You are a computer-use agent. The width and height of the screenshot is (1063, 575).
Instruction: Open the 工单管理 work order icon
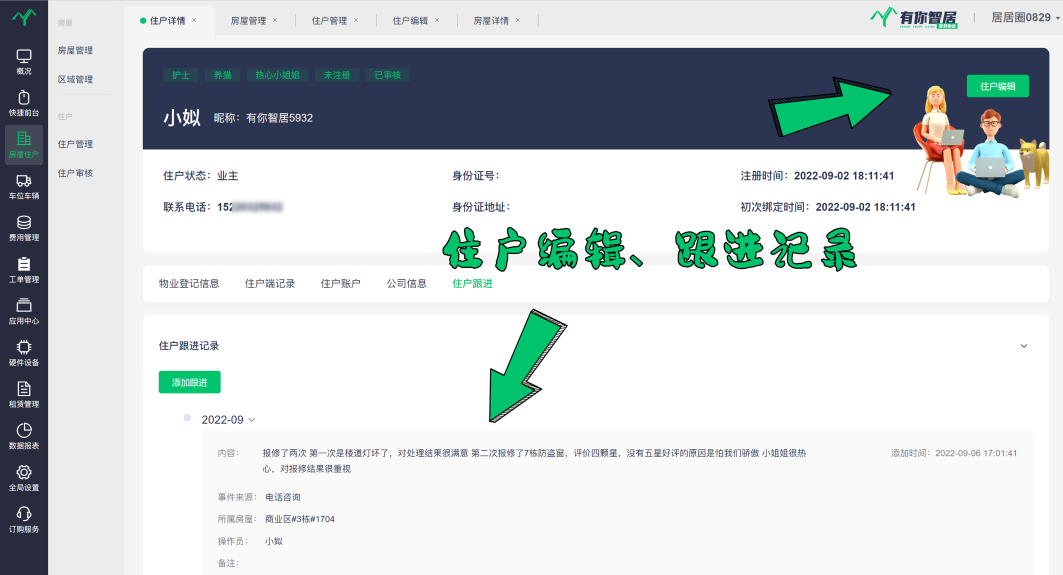(23, 264)
